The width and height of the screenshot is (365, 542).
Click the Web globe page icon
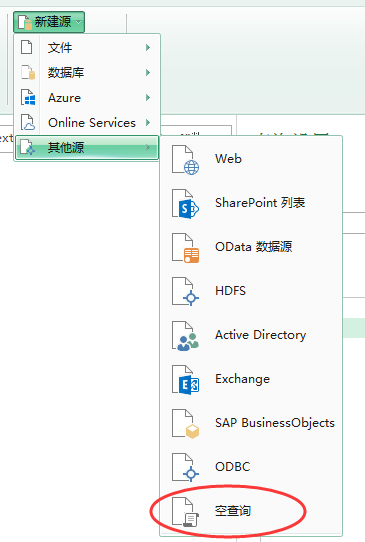coord(186,160)
